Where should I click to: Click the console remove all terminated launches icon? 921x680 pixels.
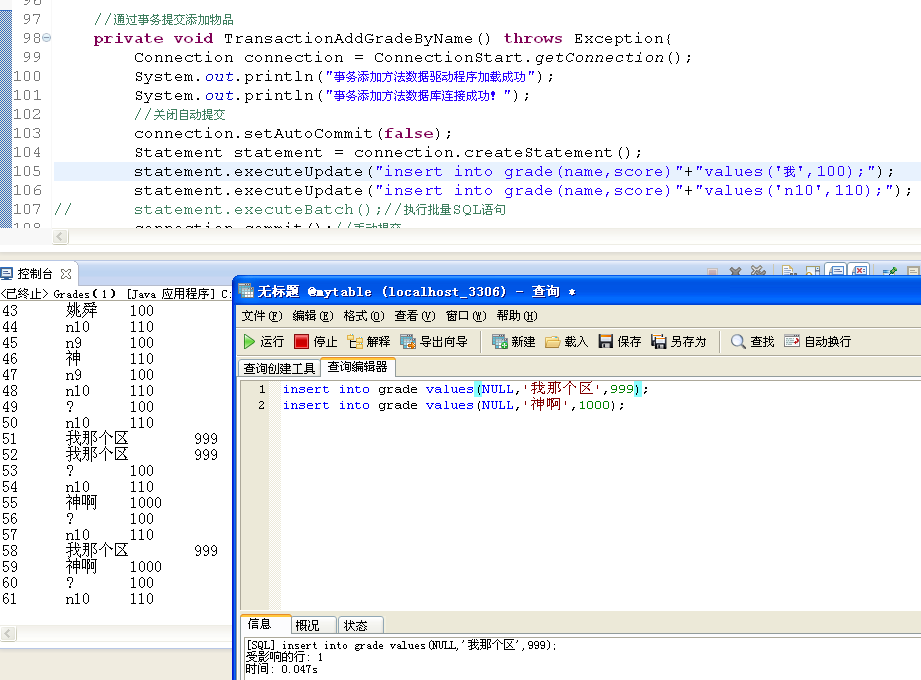[x=758, y=271]
